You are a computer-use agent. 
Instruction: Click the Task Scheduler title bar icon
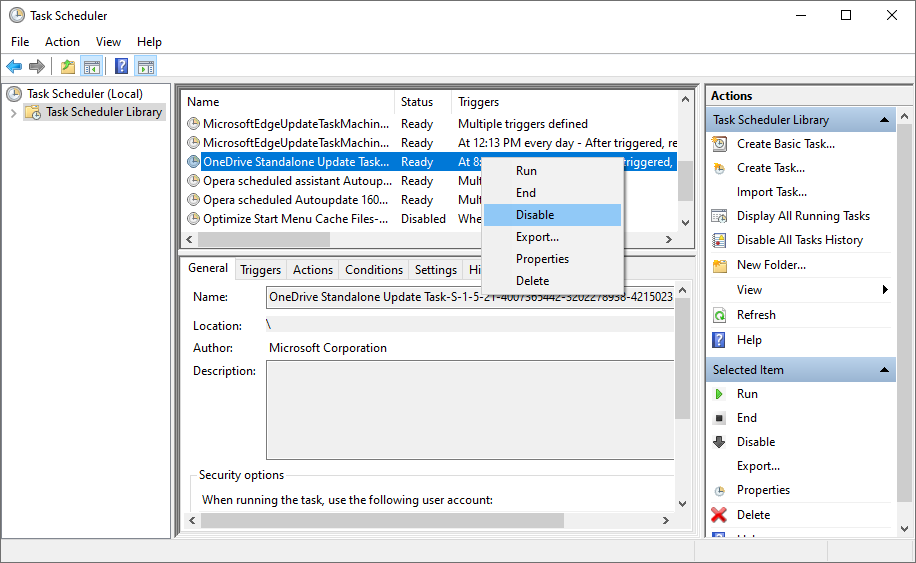17,16
